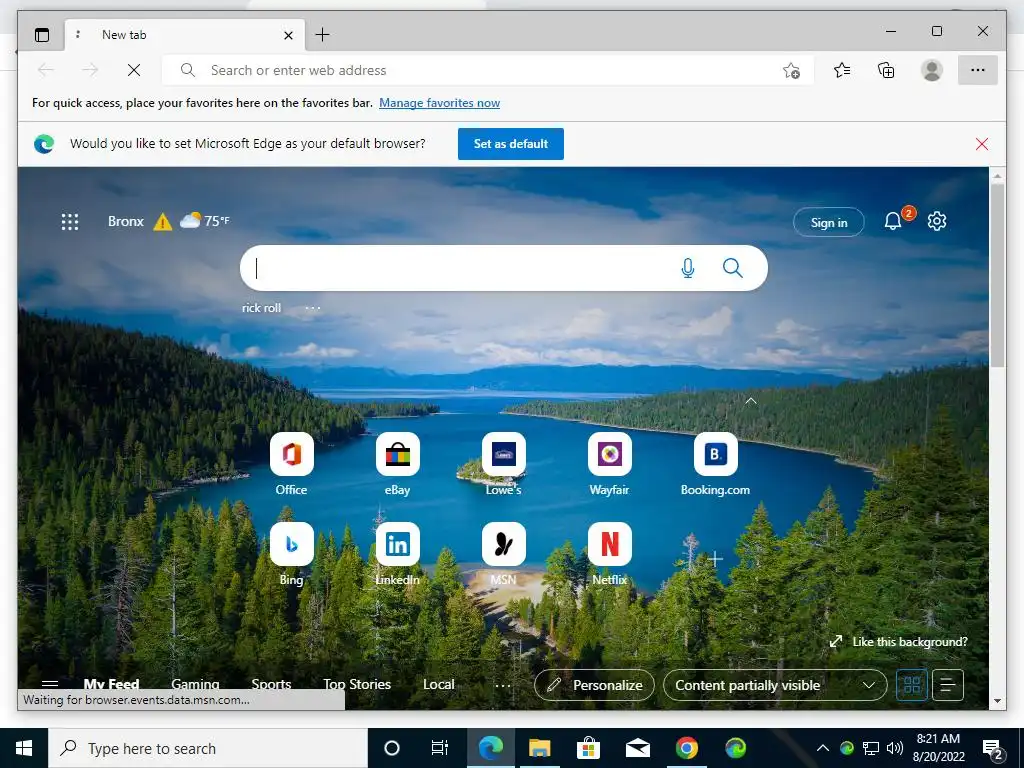Open Bronx weather location
Screen dimensions: 1024x768
click(x=125, y=221)
